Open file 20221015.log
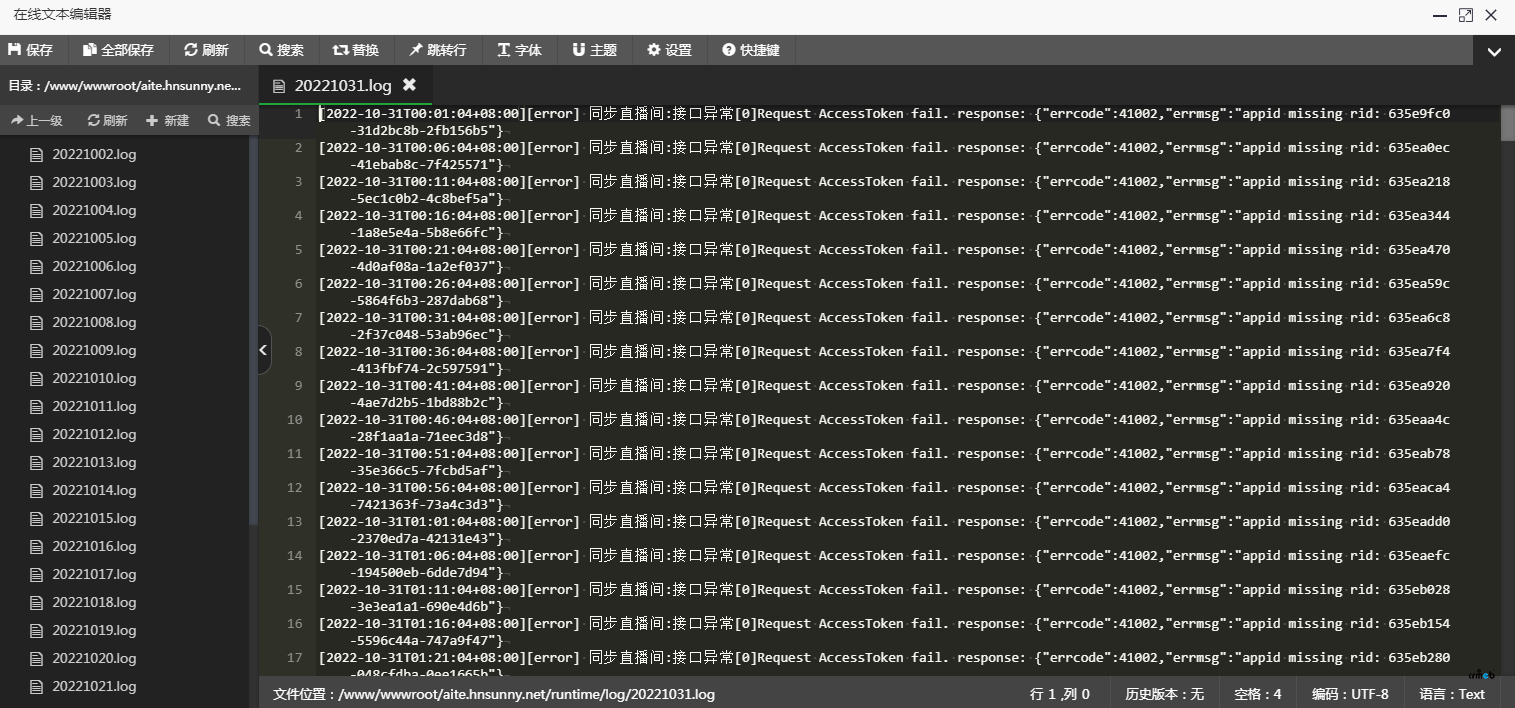The width and height of the screenshot is (1515, 708). click(x=94, y=518)
